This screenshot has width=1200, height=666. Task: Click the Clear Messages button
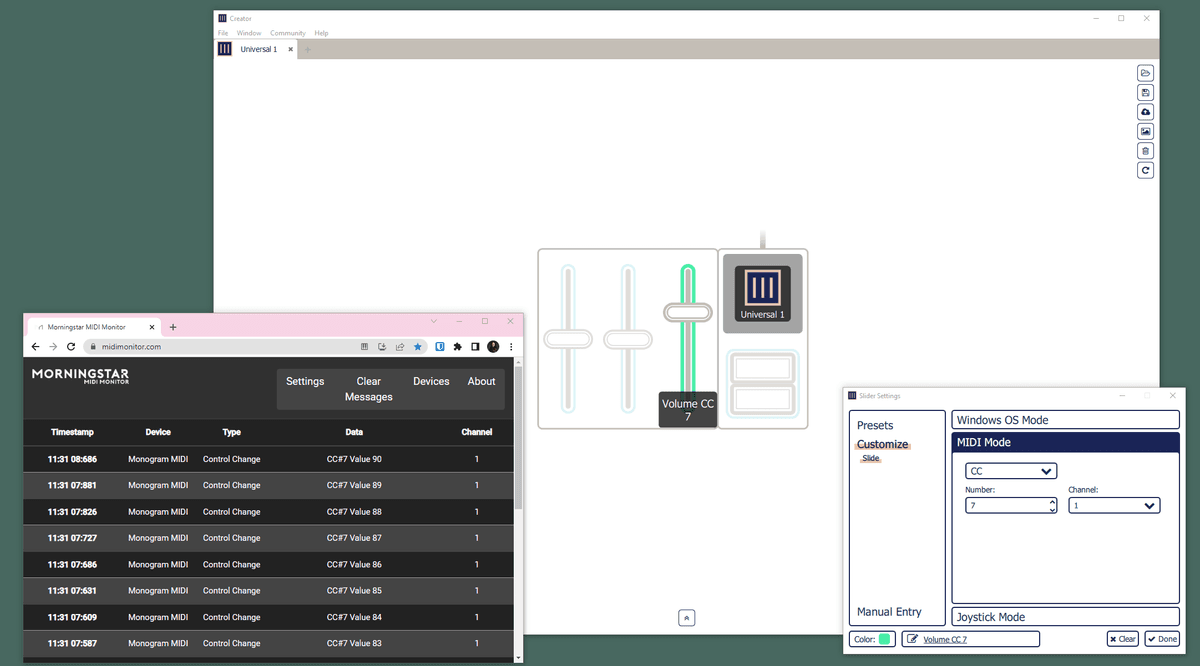pos(368,389)
